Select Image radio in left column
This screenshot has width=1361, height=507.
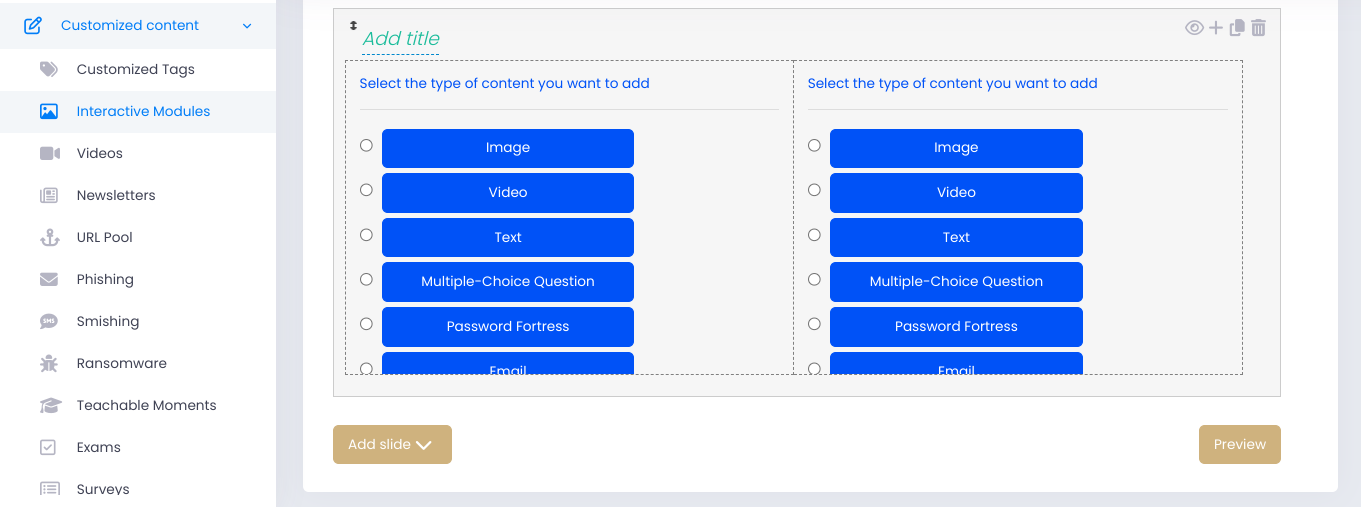coord(366,145)
